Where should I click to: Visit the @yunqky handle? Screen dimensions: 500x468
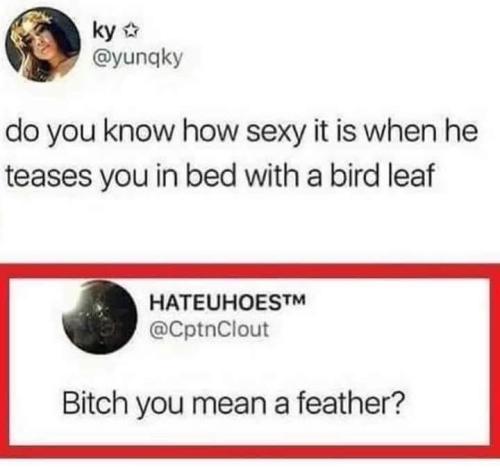coord(138,58)
